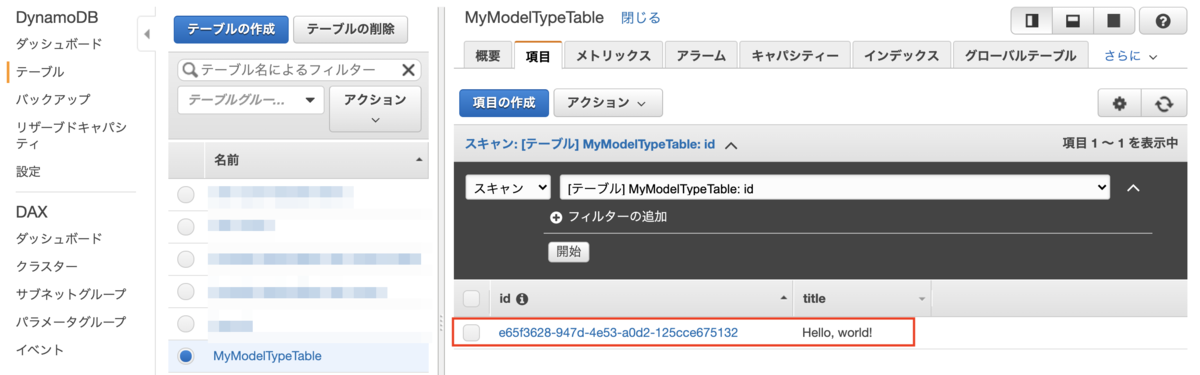This screenshot has width=1200, height=375.
Task: Clear the table name filter X icon
Action: tap(408, 70)
